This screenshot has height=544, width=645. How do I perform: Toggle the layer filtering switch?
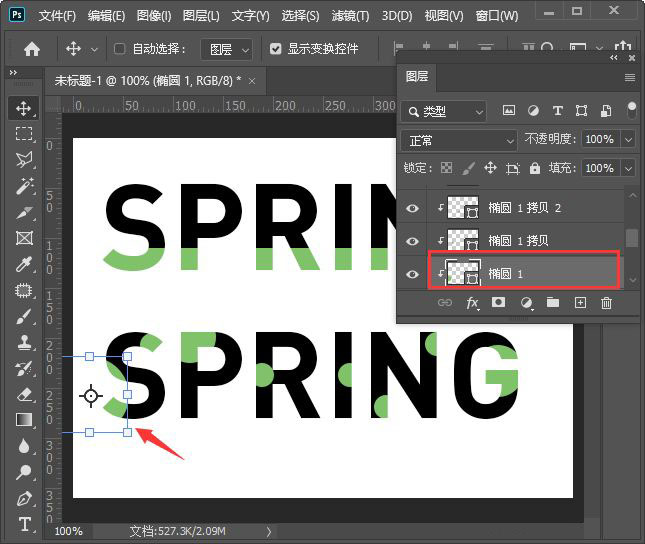[x=632, y=110]
